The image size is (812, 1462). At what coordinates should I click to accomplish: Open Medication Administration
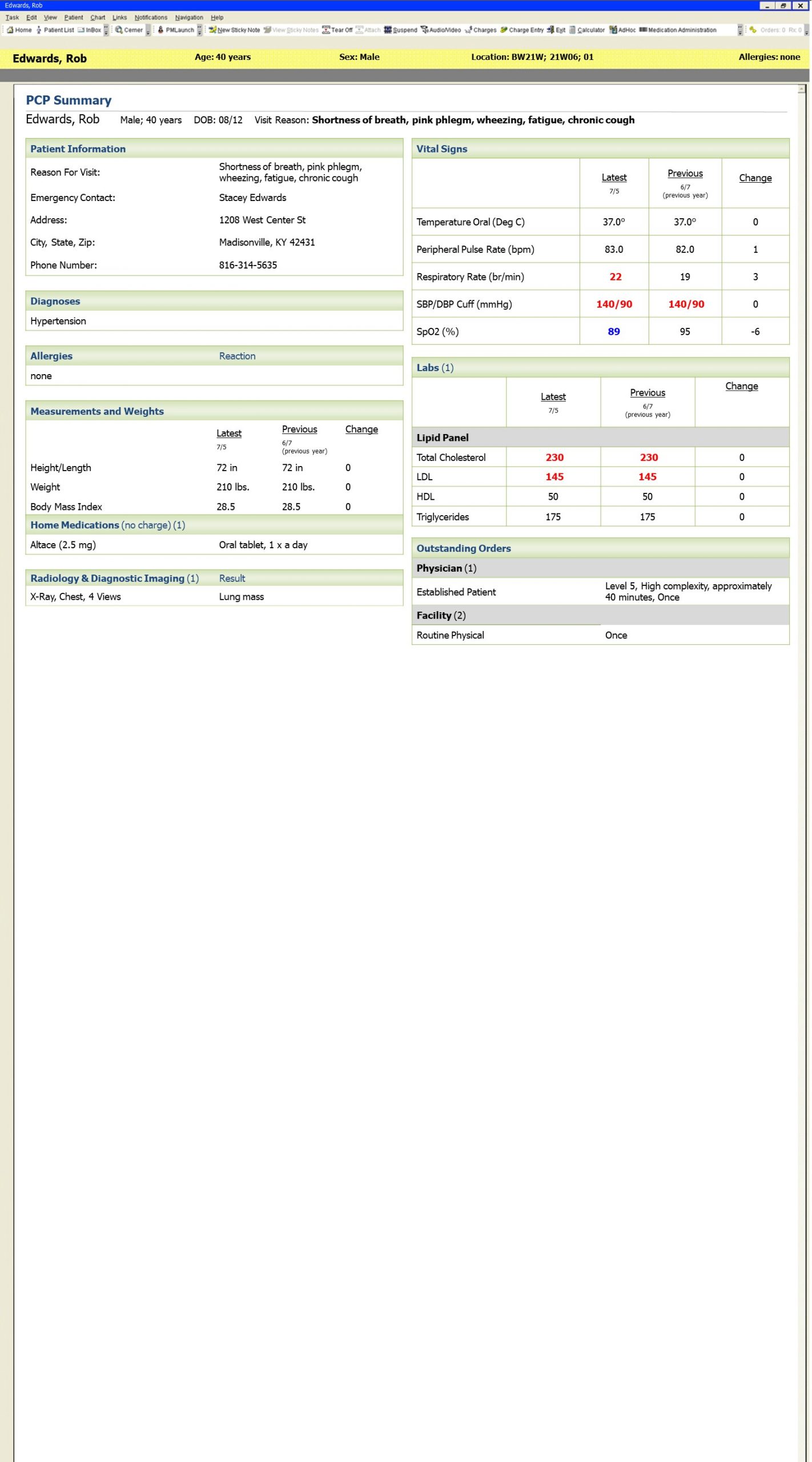678,30
